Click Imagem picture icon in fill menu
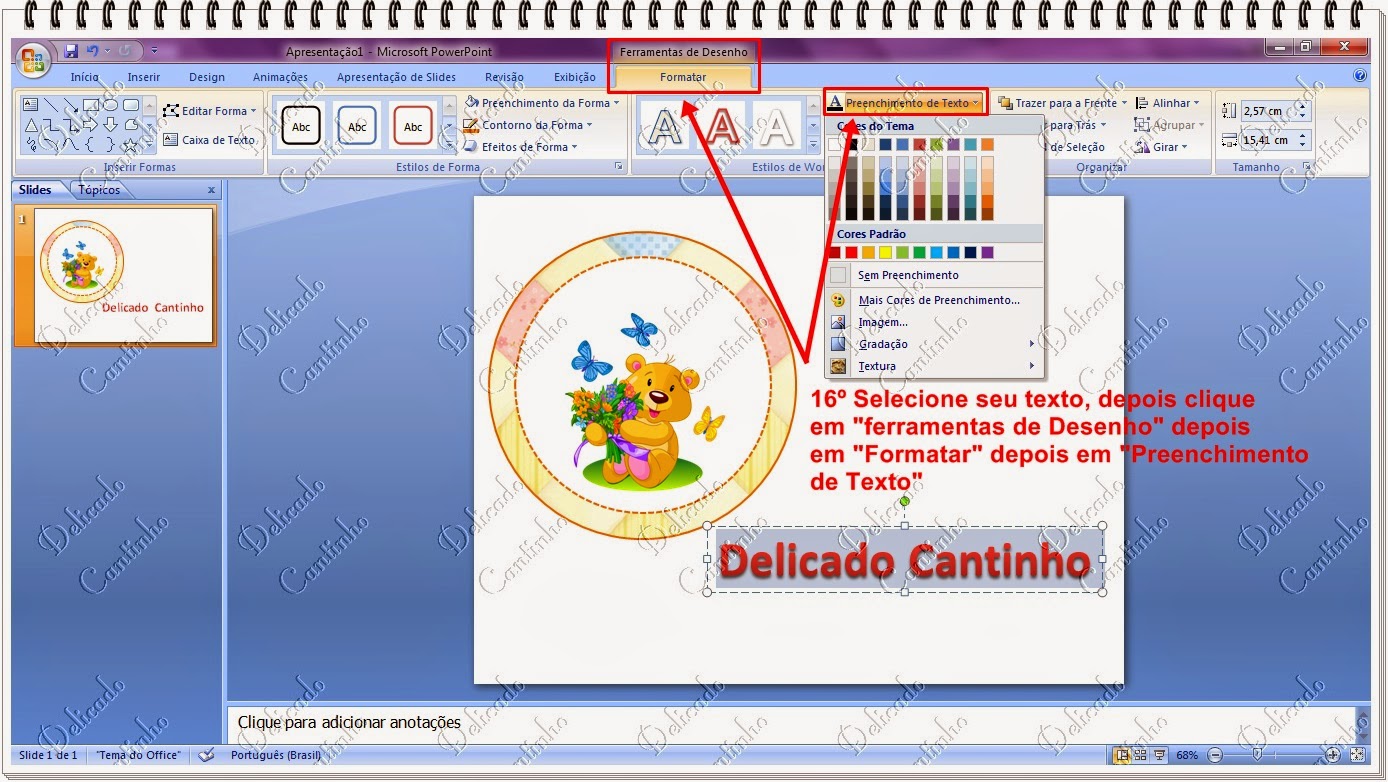 (838, 322)
